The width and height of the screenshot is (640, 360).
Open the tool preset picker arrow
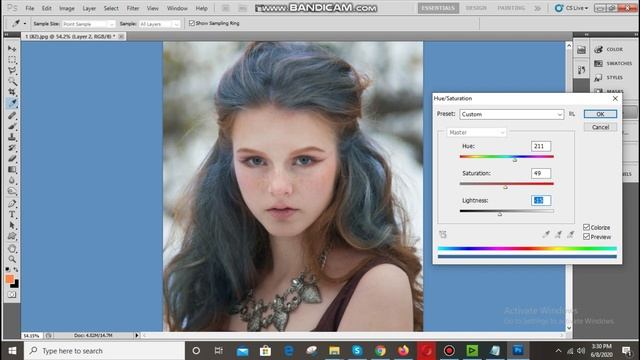(25, 24)
